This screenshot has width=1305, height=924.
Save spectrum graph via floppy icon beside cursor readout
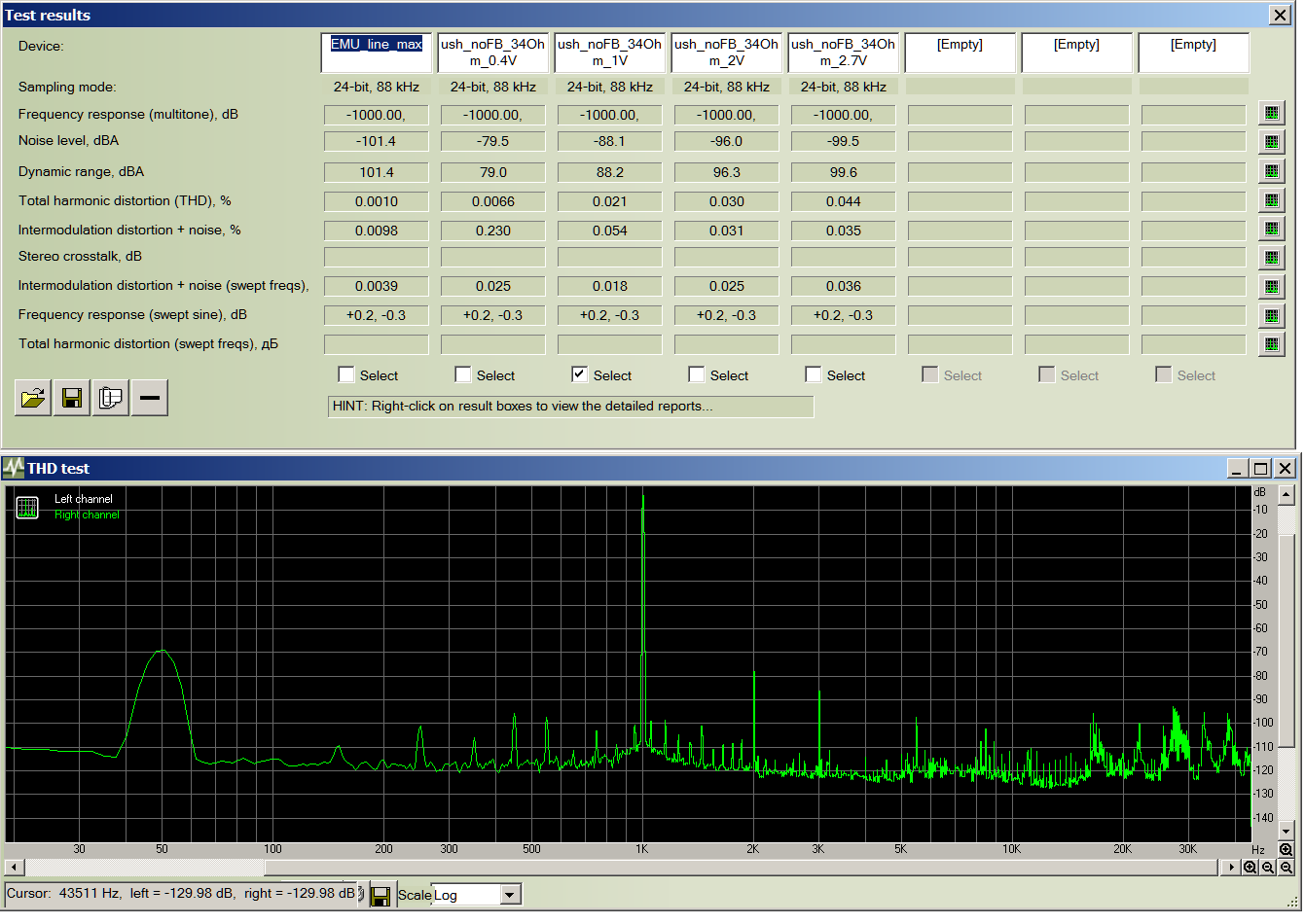[x=381, y=896]
